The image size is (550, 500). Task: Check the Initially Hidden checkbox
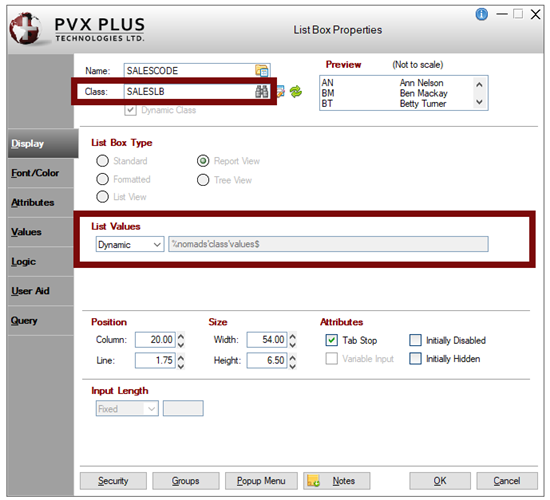(415, 359)
